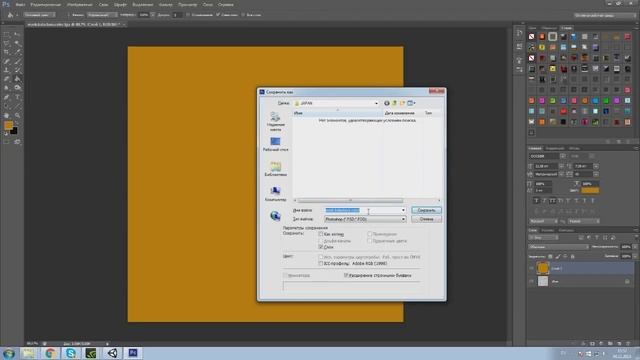Click the Отмена button

pos(426,219)
